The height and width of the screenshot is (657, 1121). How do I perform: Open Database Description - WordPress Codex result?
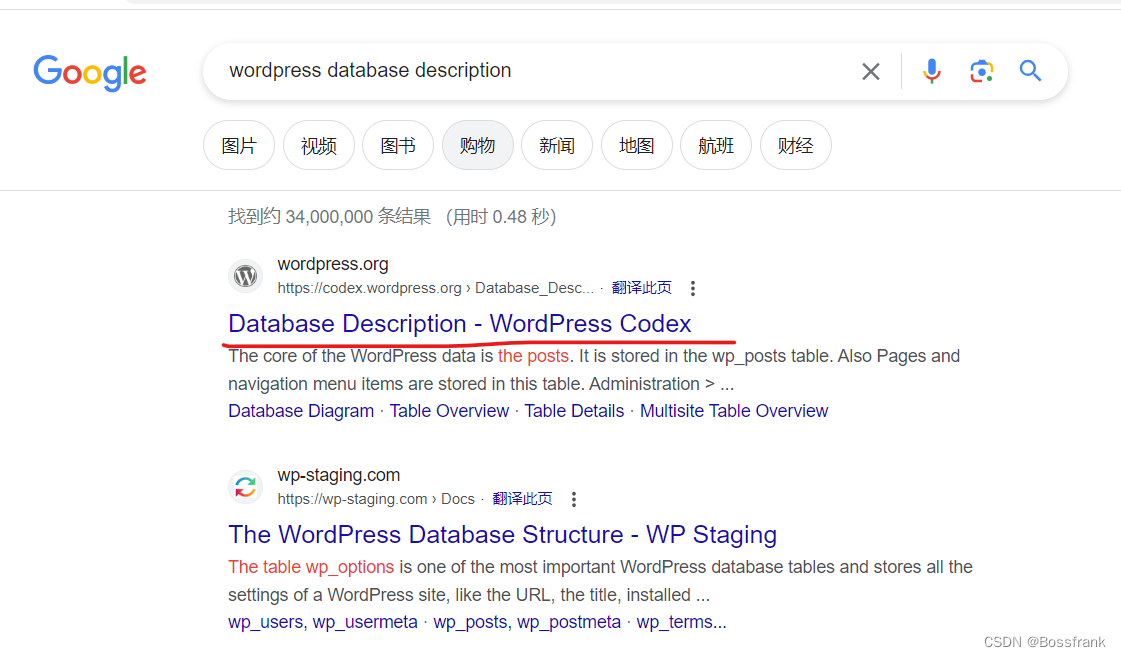coord(460,324)
